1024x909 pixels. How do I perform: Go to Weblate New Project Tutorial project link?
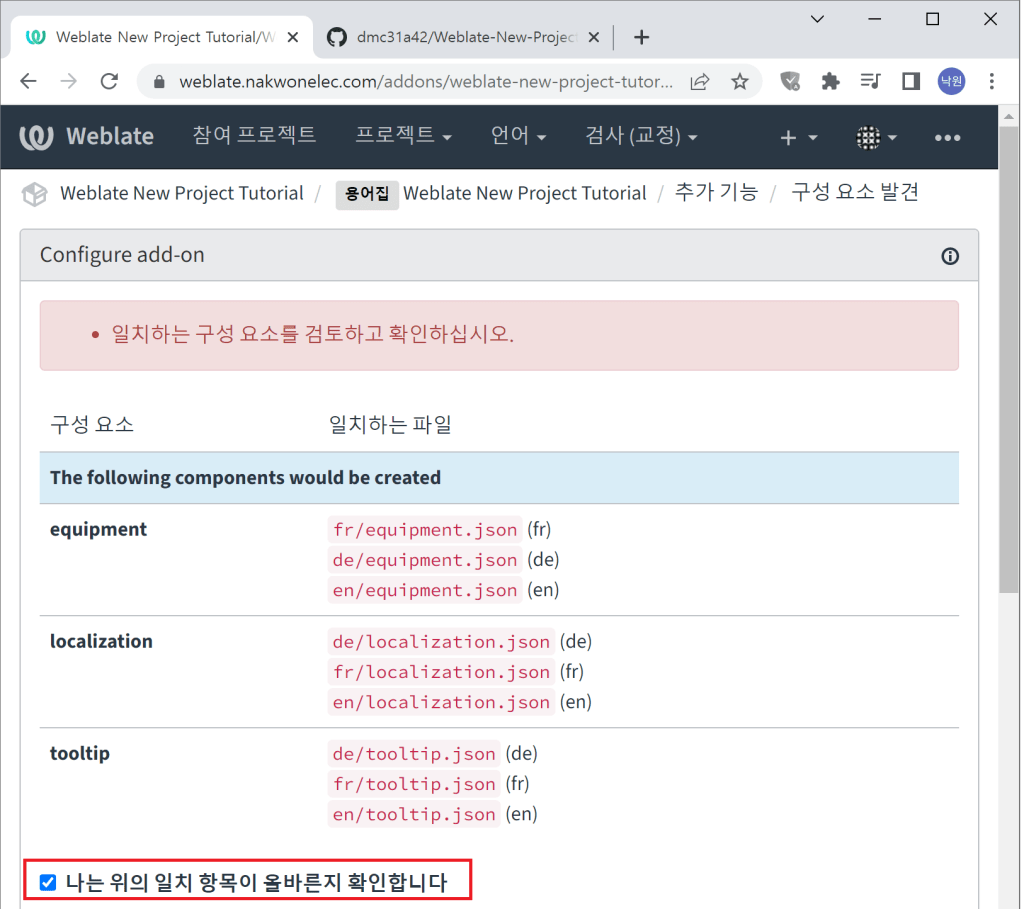coord(181,193)
